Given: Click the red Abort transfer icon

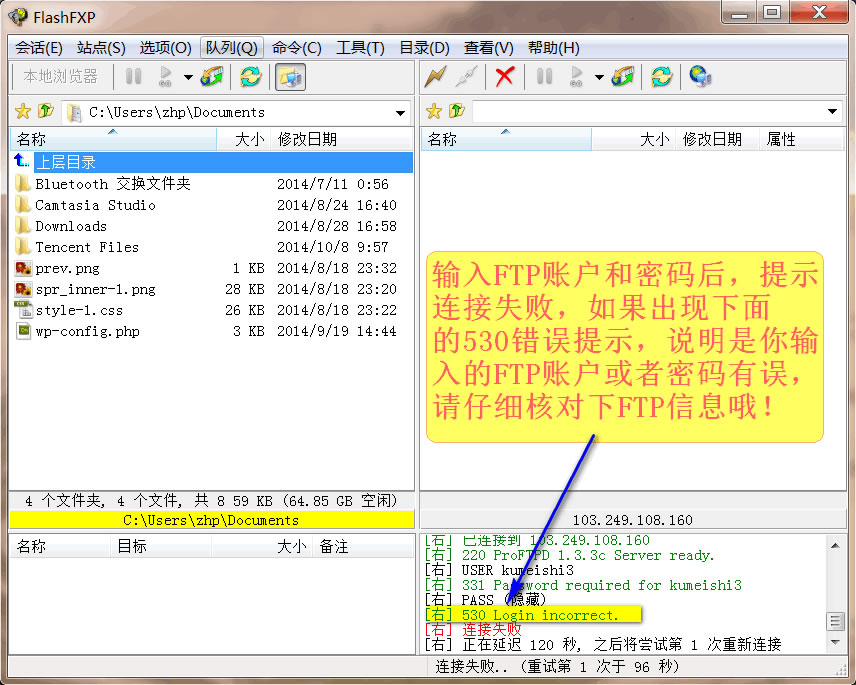Looking at the screenshot, I should point(503,78).
